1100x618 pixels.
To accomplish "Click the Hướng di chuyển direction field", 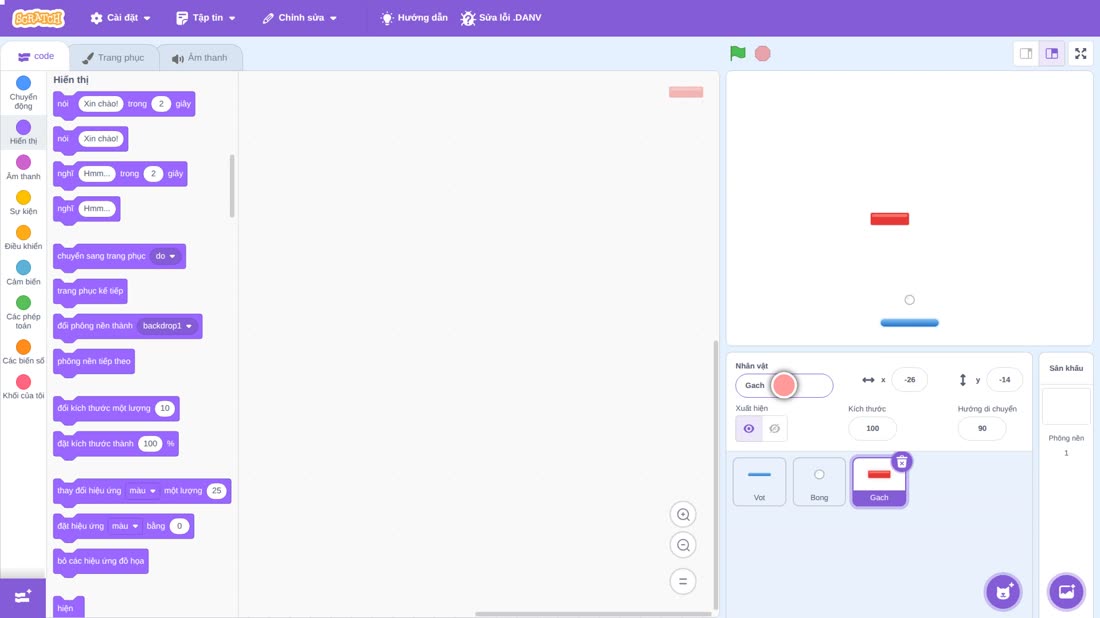I will pos(981,429).
